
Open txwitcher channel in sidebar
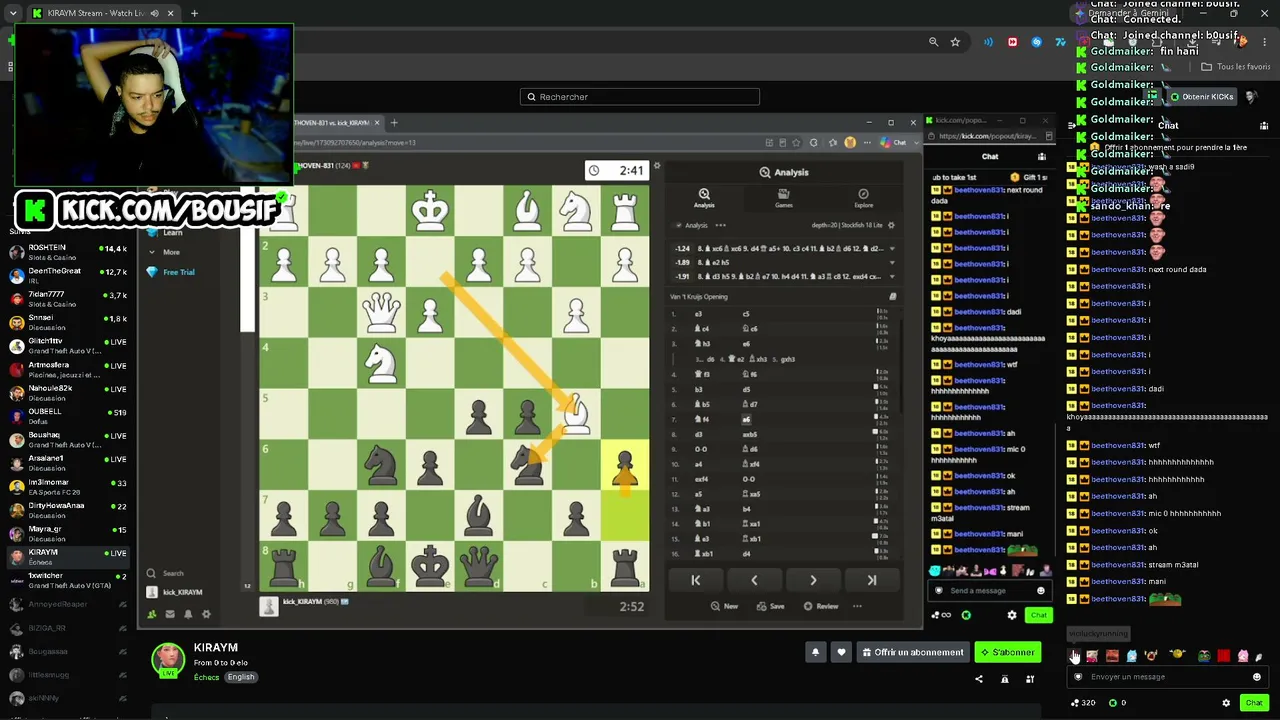point(68,580)
